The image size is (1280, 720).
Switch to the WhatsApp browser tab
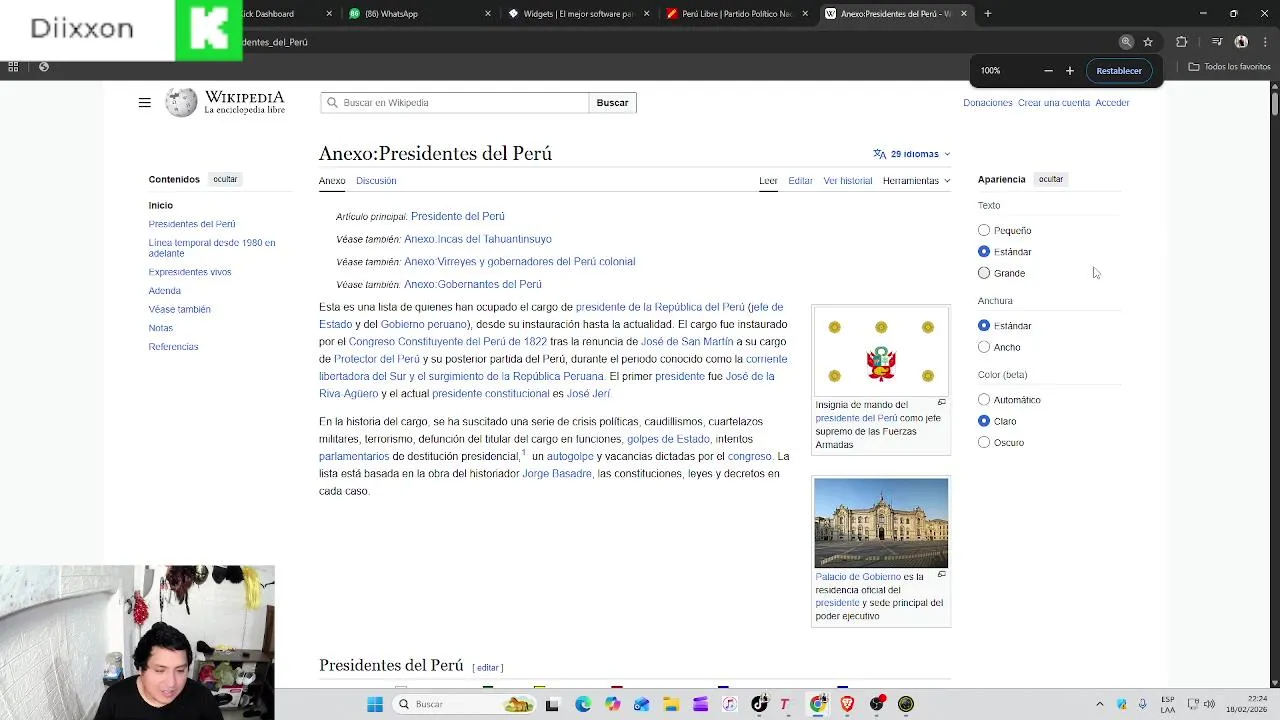click(x=420, y=14)
